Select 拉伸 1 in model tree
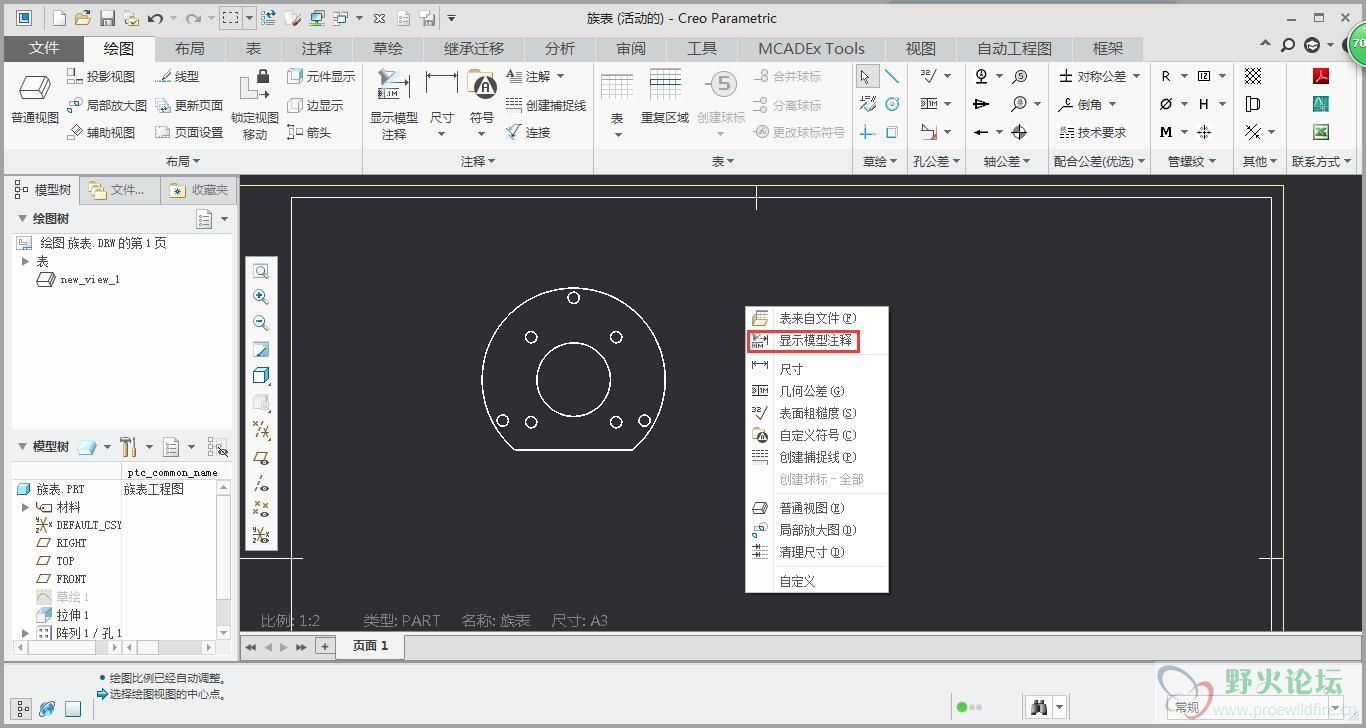Viewport: 1366px width, 728px height. [x=62, y=615]
